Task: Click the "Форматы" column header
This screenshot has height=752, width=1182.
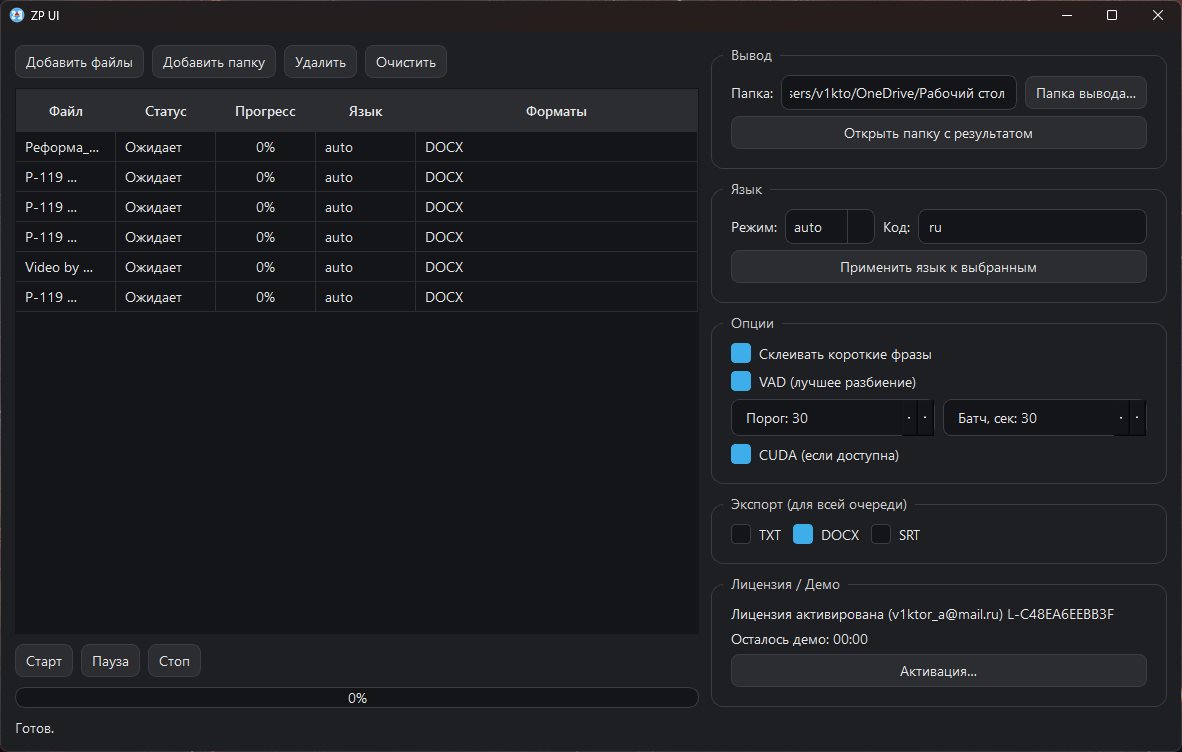Action: tap(556, 111)
